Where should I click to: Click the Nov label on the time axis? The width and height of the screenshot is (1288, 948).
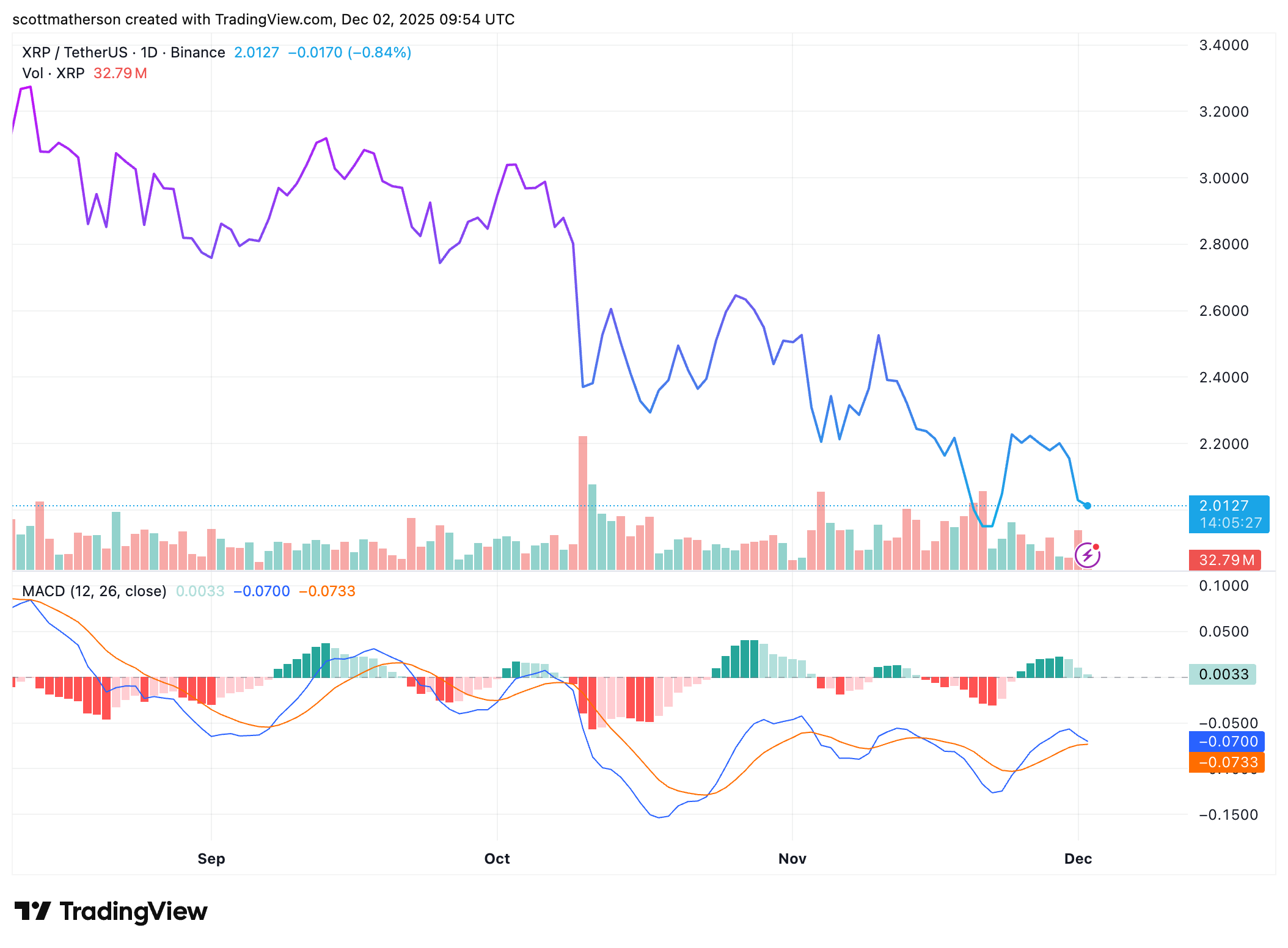coord(792,859)
